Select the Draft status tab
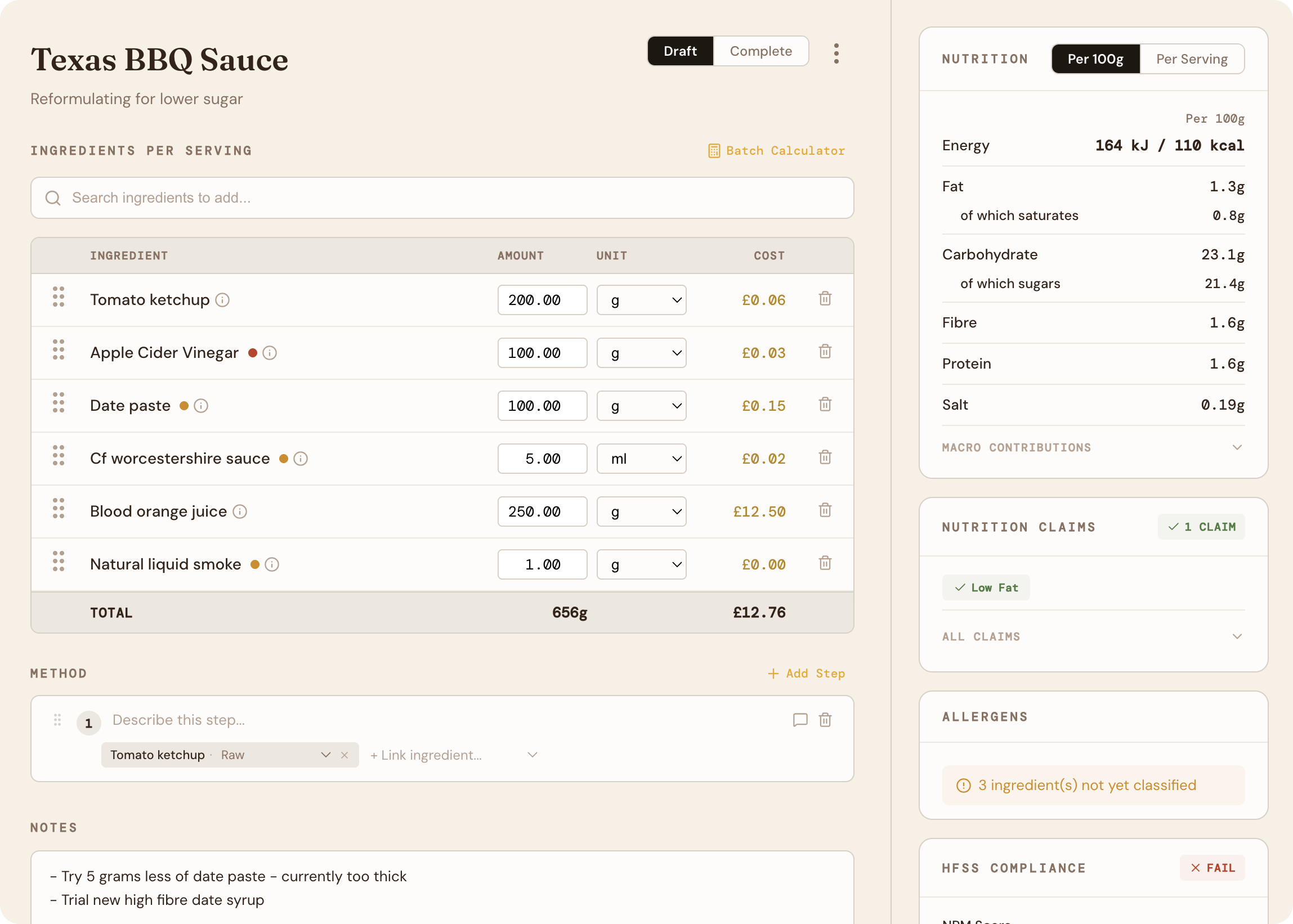 681,51
